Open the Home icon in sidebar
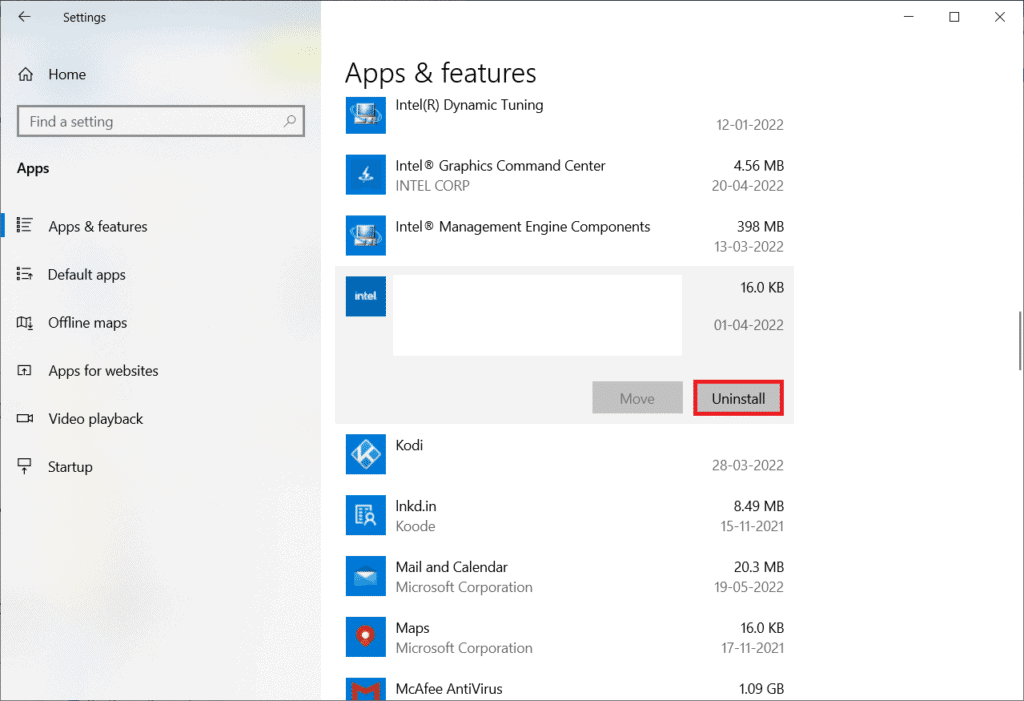This screenshot has height=701, width=1024. pyautogui.click(x=25, y=74)
